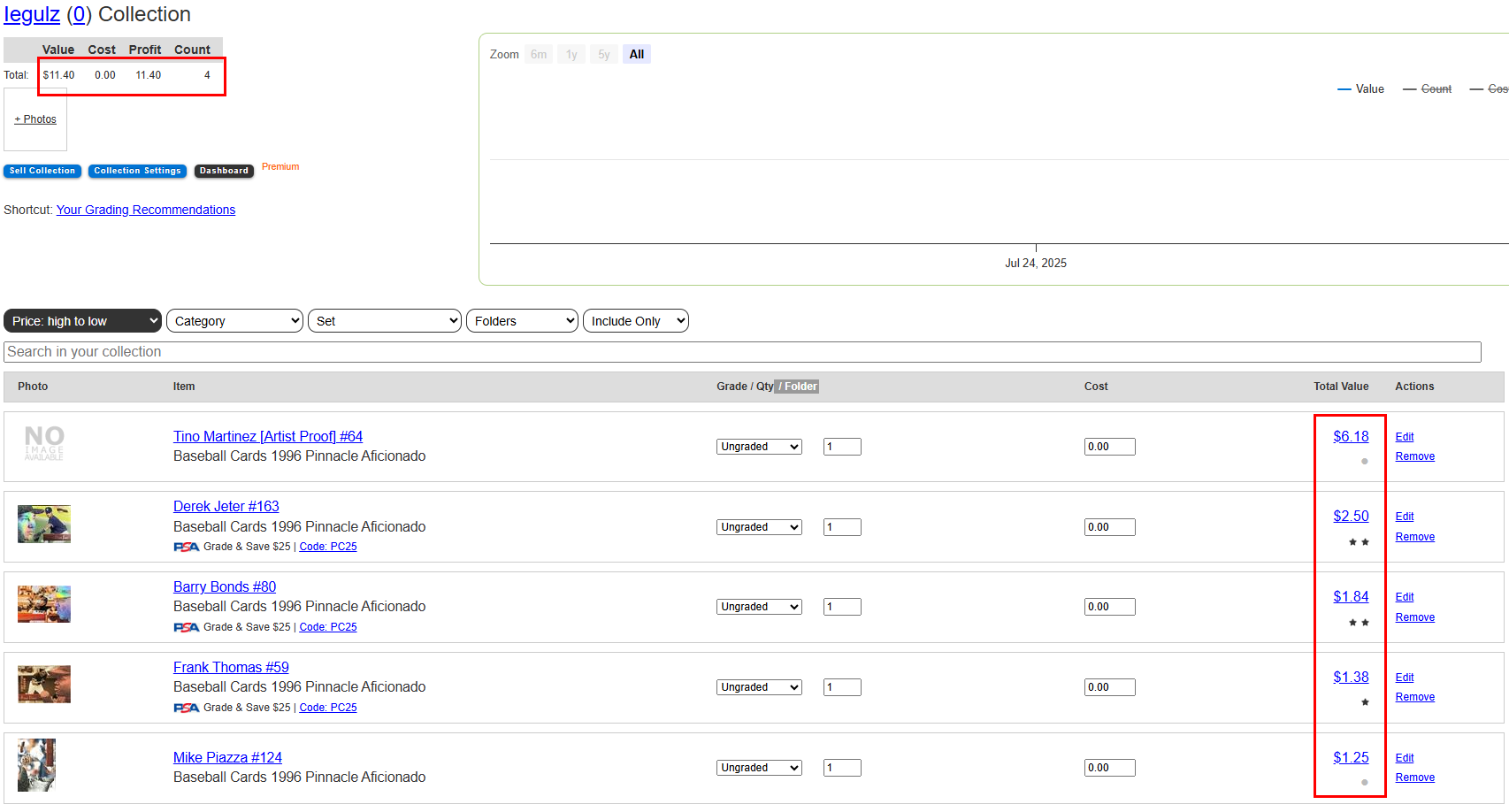This screenshot has width=1509, height=812.
Task: Open Code: PC25 link in Barry Bonds row
Action: tap(328, 627)
